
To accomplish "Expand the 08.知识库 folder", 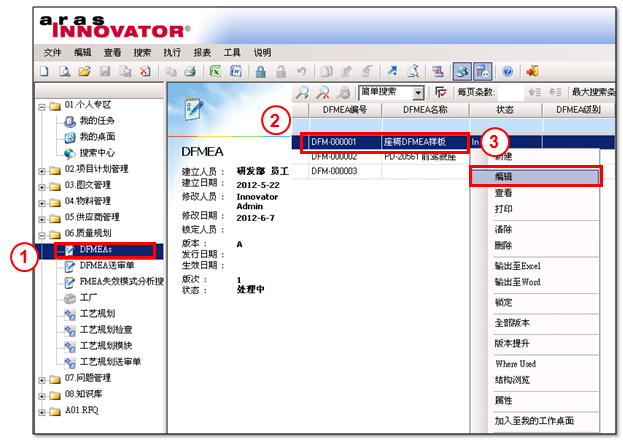I will (x=42, y=396).
